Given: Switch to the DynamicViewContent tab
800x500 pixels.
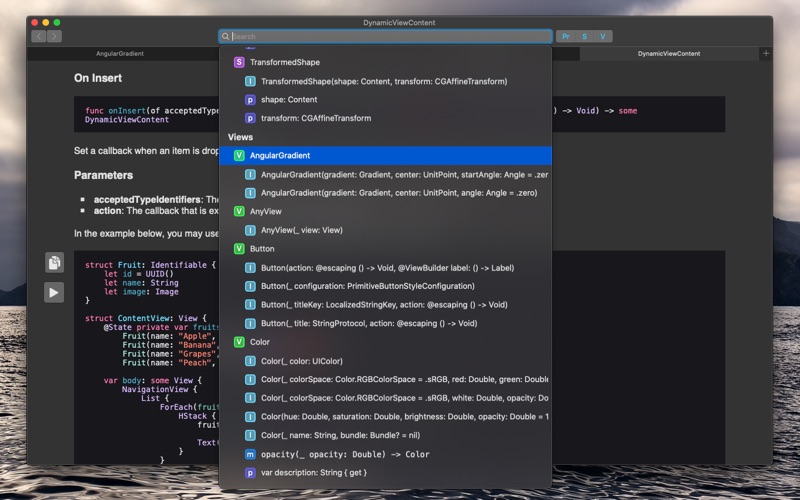Looking at the screenshot, I should (669, 53).
